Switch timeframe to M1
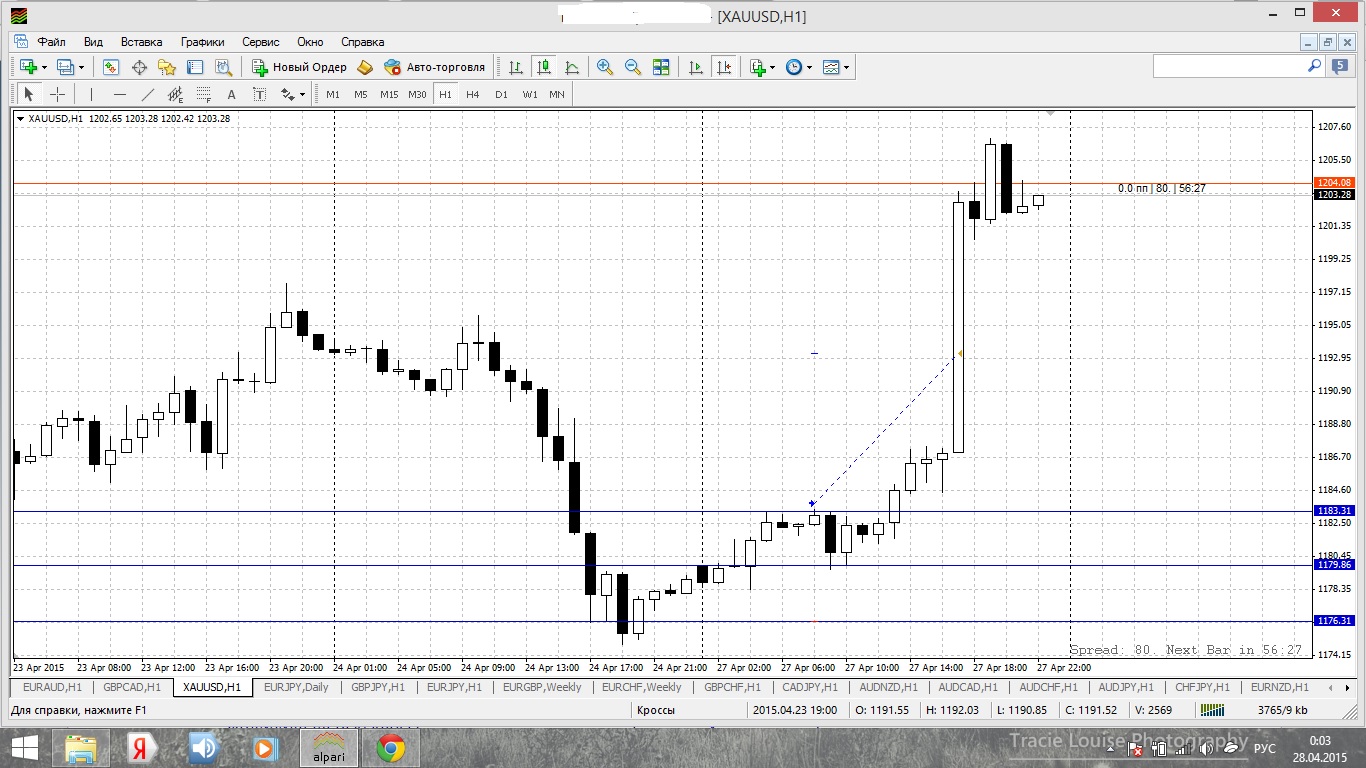This screenshot has width=1366, height=768. (333, 94)
